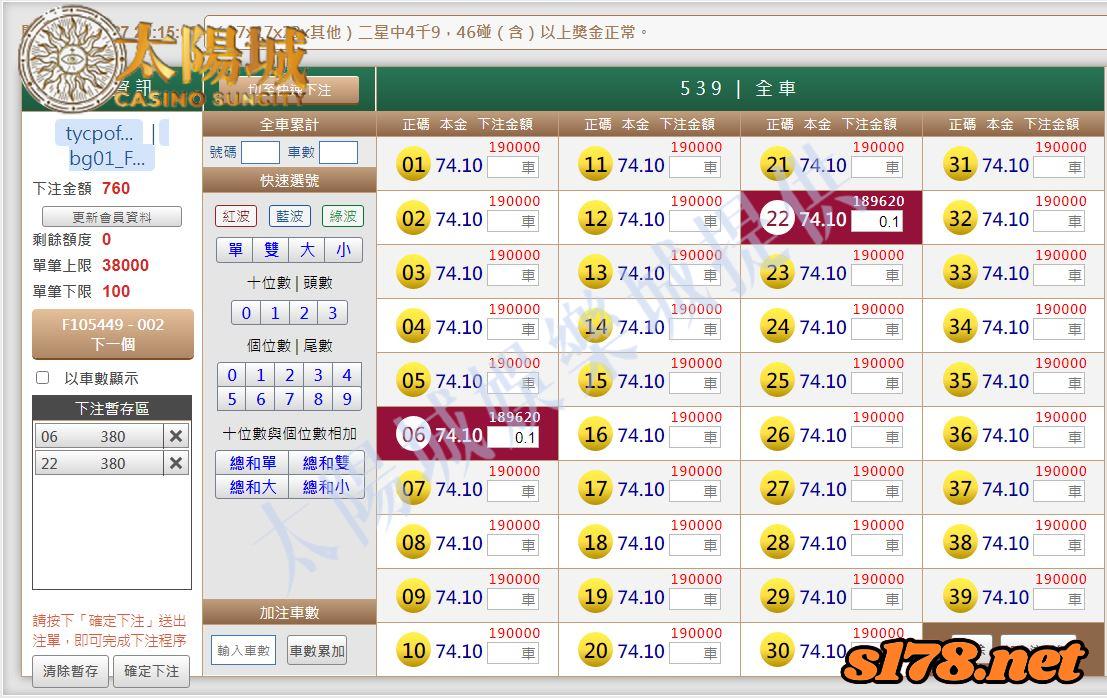Viewport: 1107px width, 698px height.
Task: Select number ball 18
Action: pyautogui.click(x=596, y=543)
